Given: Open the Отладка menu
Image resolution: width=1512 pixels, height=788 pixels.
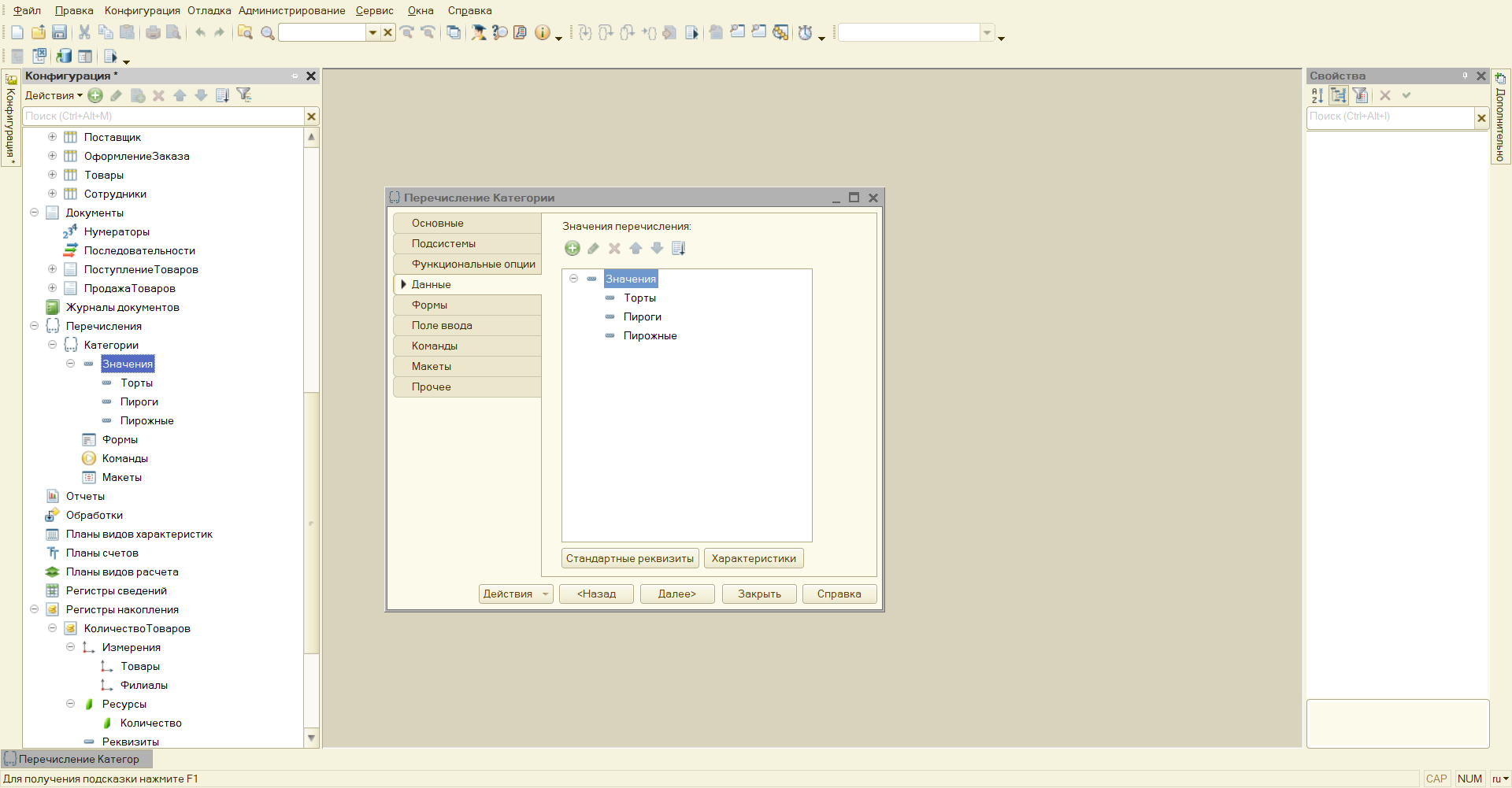Looking at the screenshot, I should point(209,10).
